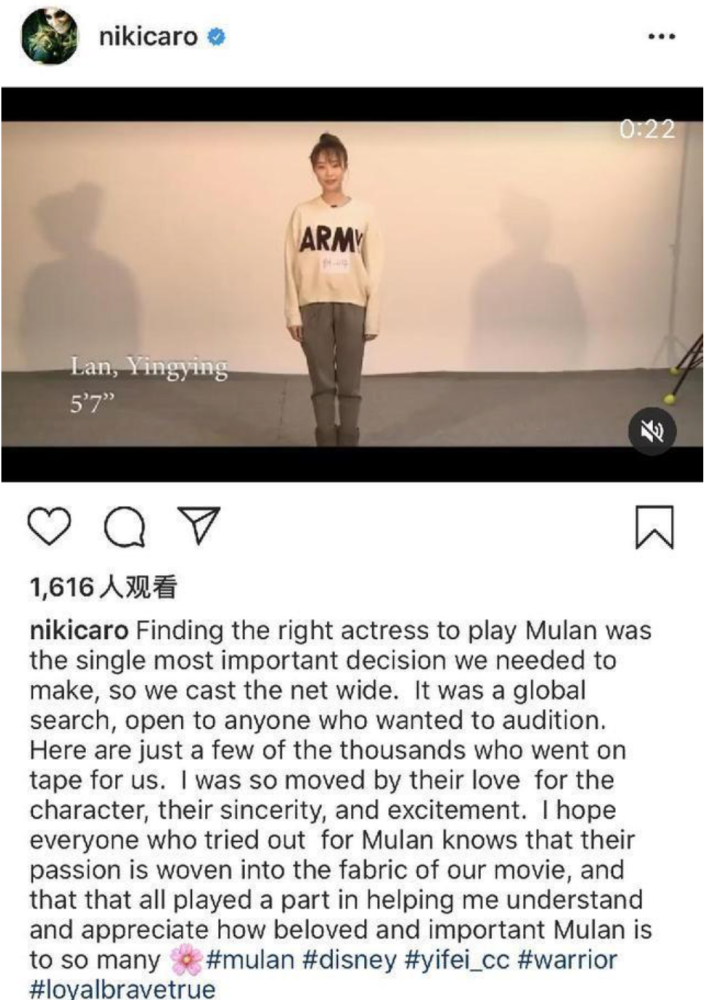Click the flower emoji in the caption
This screenshot has height=1000, width=706.
[186, 960]
